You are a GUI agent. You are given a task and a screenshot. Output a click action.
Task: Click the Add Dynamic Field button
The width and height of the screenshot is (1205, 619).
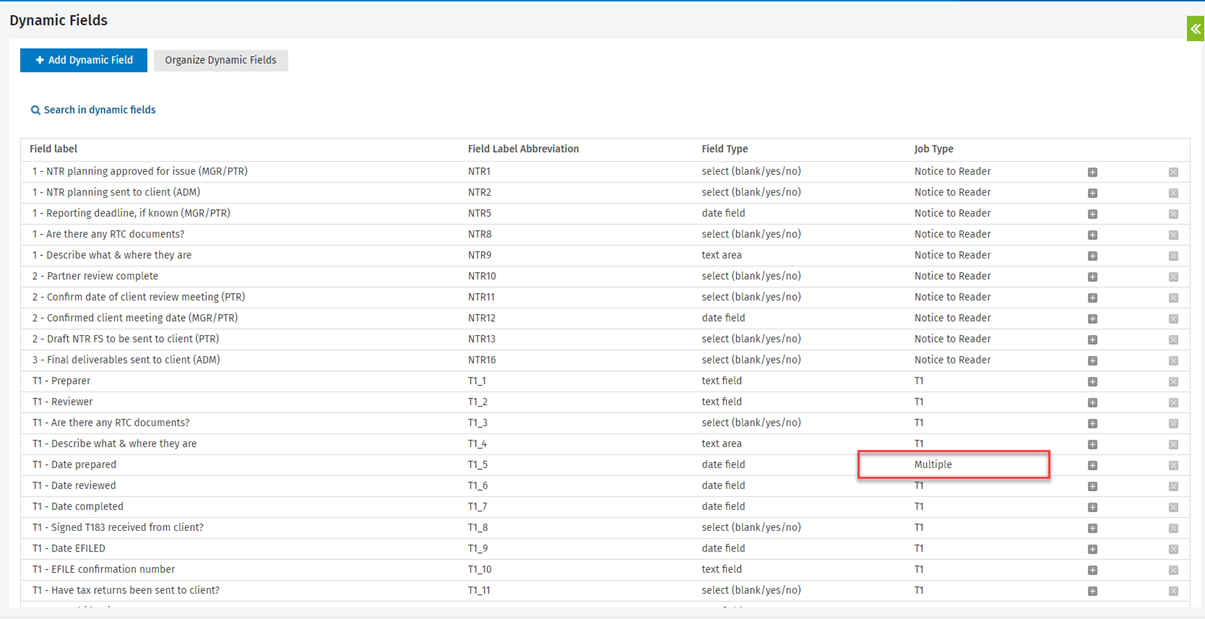point(84,60)
